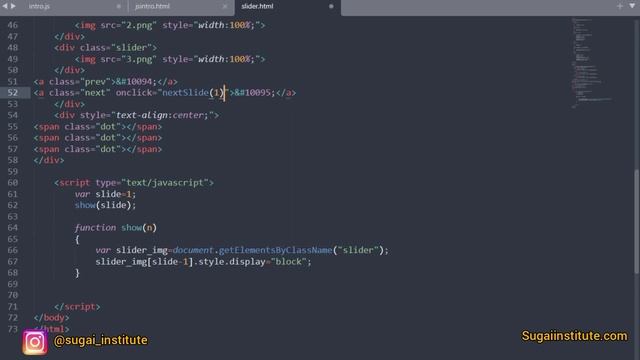Click the closing brace on line 68
Screen dimensions: 640x360
pyautogui.click(x=77, y=273)
